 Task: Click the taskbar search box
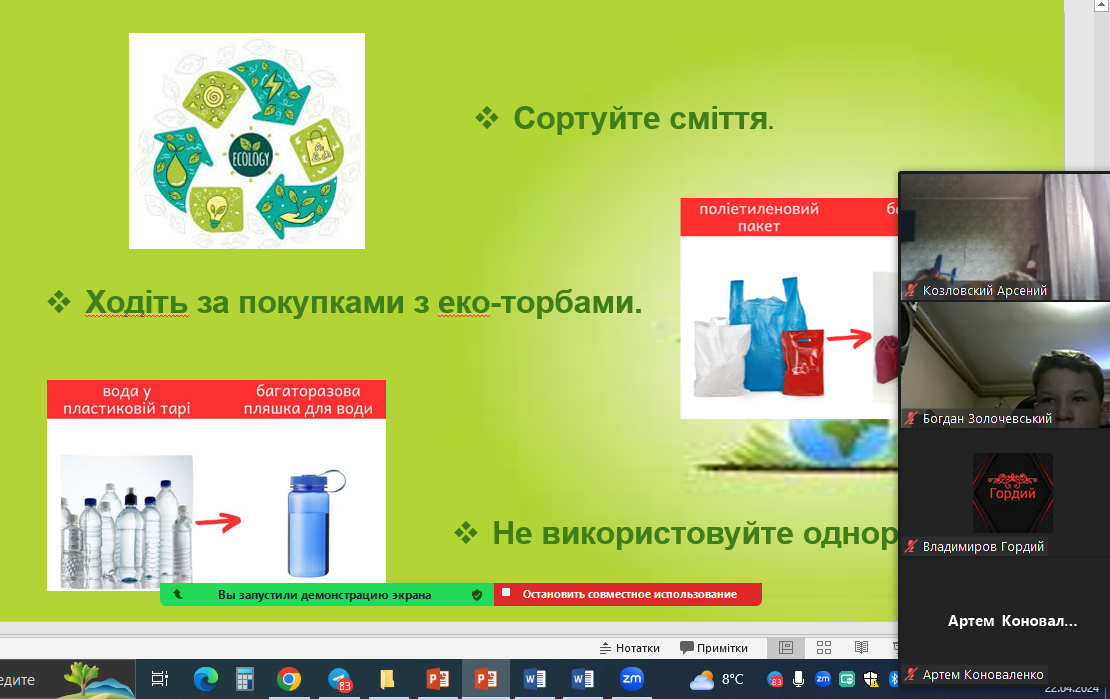tap(67, 679)
